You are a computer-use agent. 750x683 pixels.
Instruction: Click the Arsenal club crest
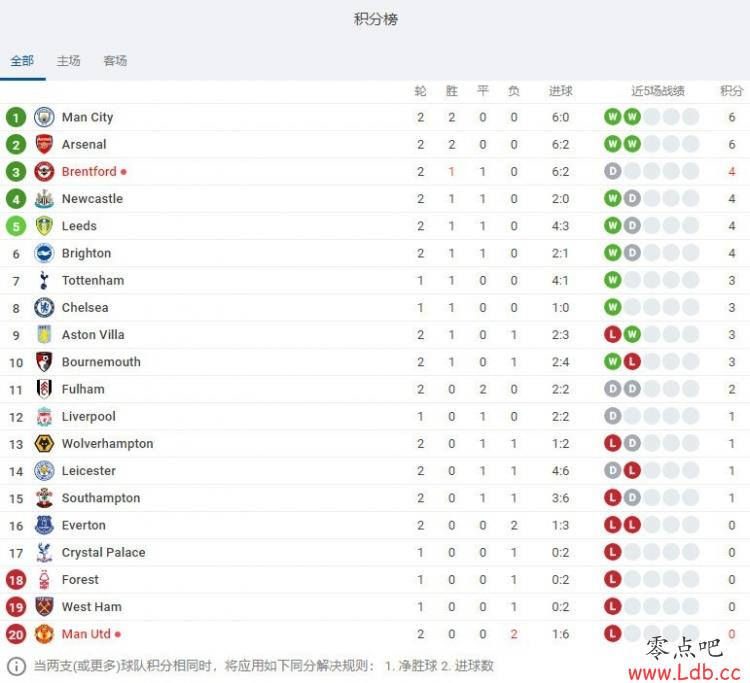44,144
